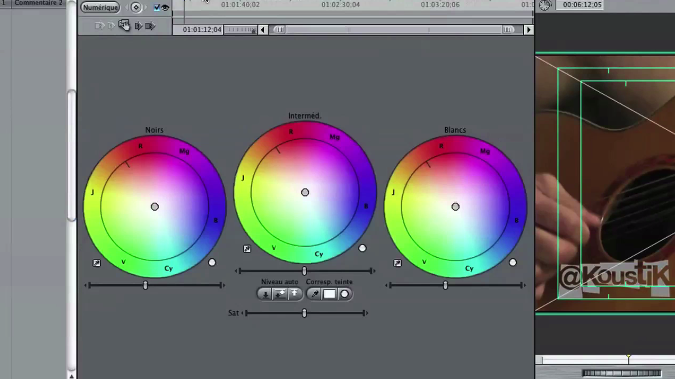Click the drag filter hand icon

(124, 25)
